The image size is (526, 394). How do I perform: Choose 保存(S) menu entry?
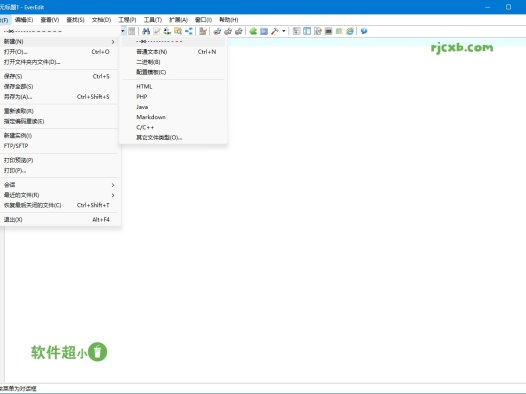[x=60, y=76]
